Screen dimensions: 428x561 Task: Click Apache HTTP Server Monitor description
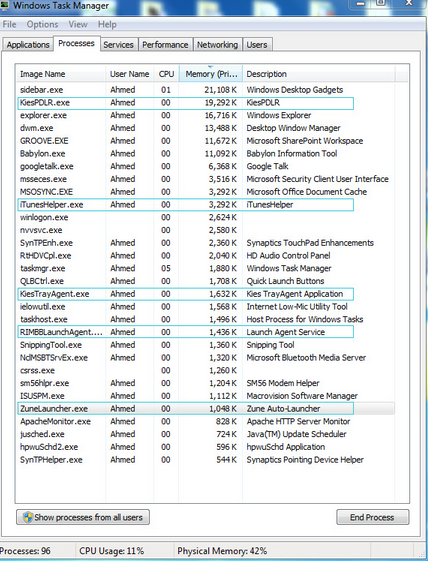pos(298,421)
